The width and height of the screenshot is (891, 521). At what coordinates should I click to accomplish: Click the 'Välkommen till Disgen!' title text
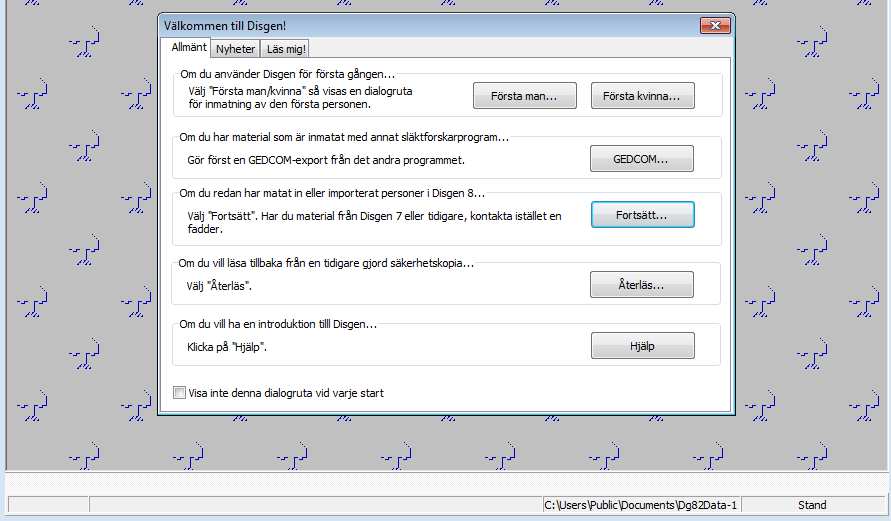click(x=225, y=26)
